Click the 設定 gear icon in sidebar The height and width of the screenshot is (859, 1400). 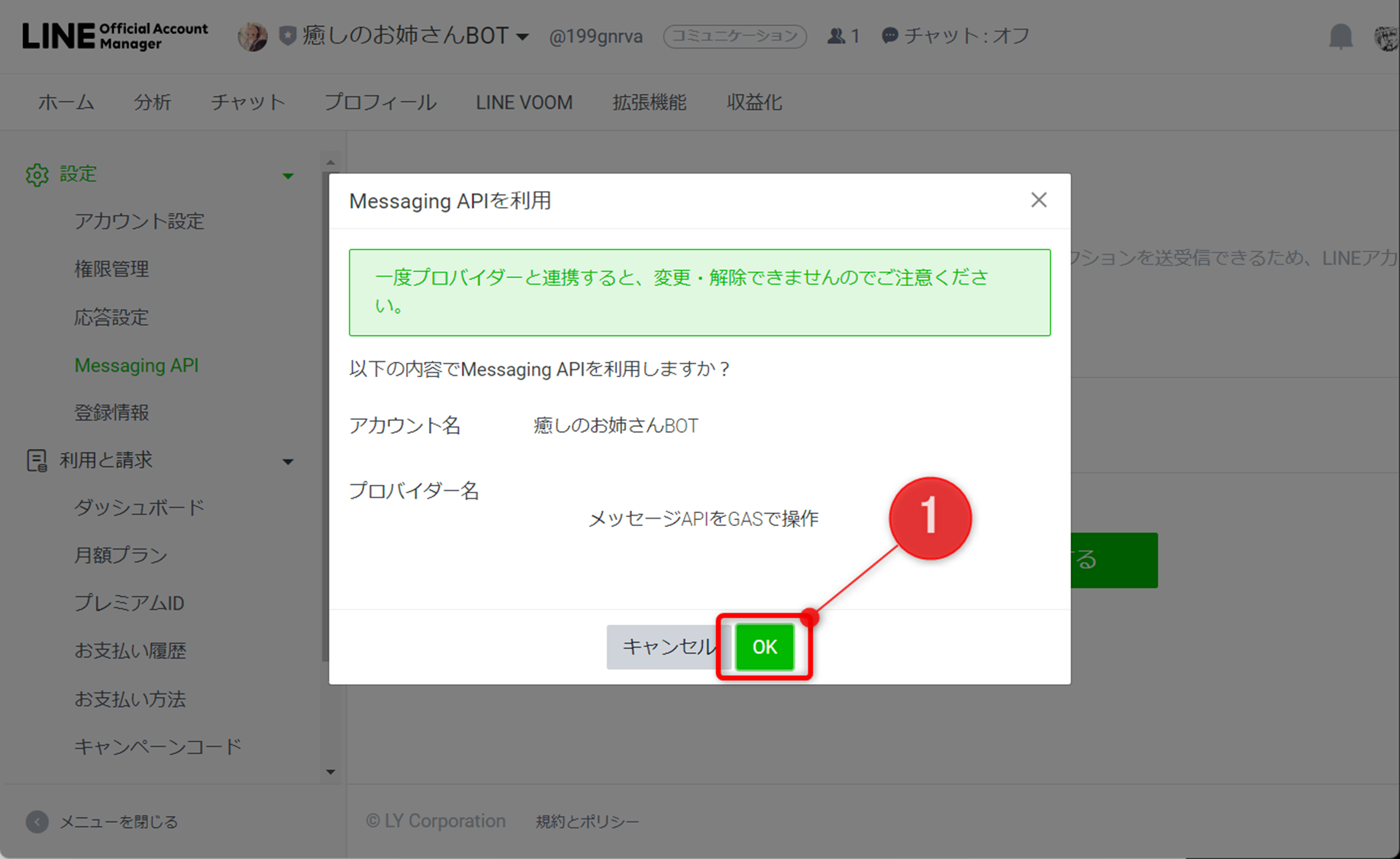click(x=37, y=175)
